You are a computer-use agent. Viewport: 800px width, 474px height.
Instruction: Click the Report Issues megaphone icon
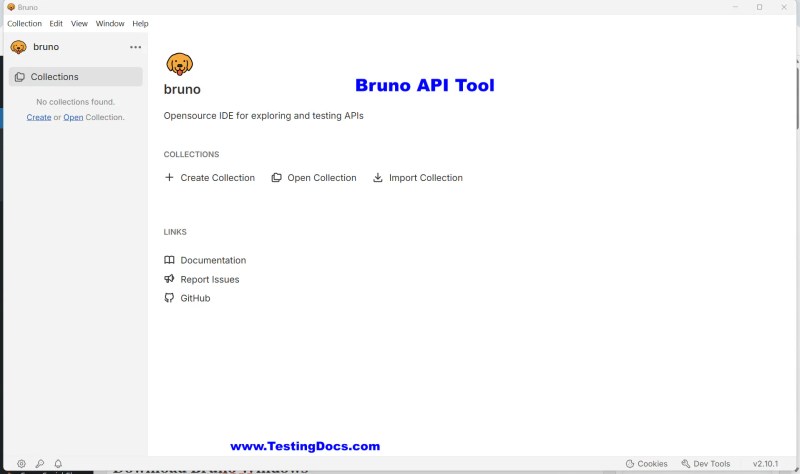click(x=169, y=279)
